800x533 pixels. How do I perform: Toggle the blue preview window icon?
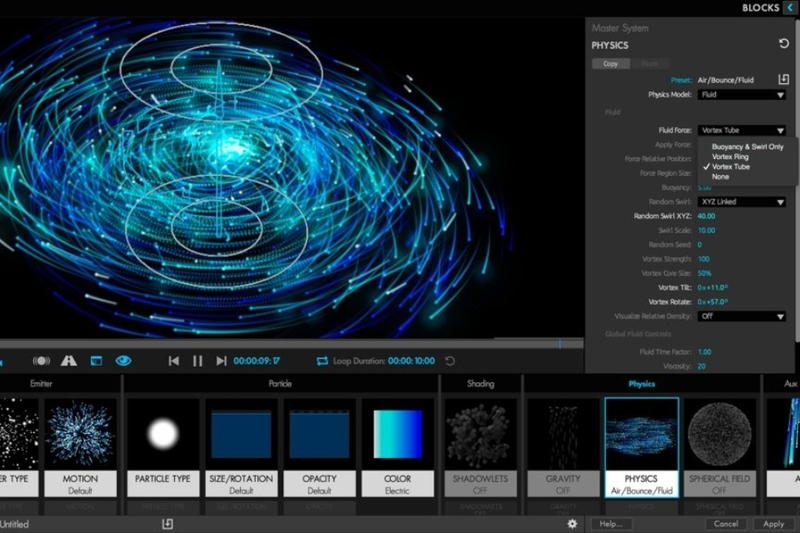[96, 361]
